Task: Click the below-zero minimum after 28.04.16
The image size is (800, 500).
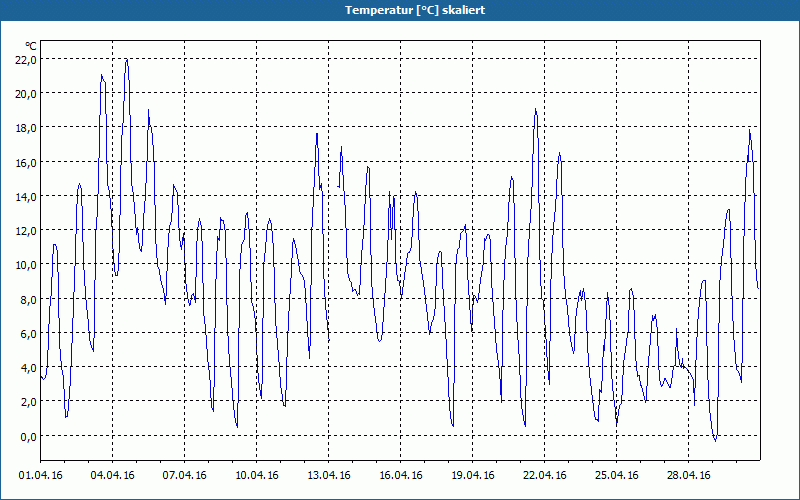Action: pos(715,440)
